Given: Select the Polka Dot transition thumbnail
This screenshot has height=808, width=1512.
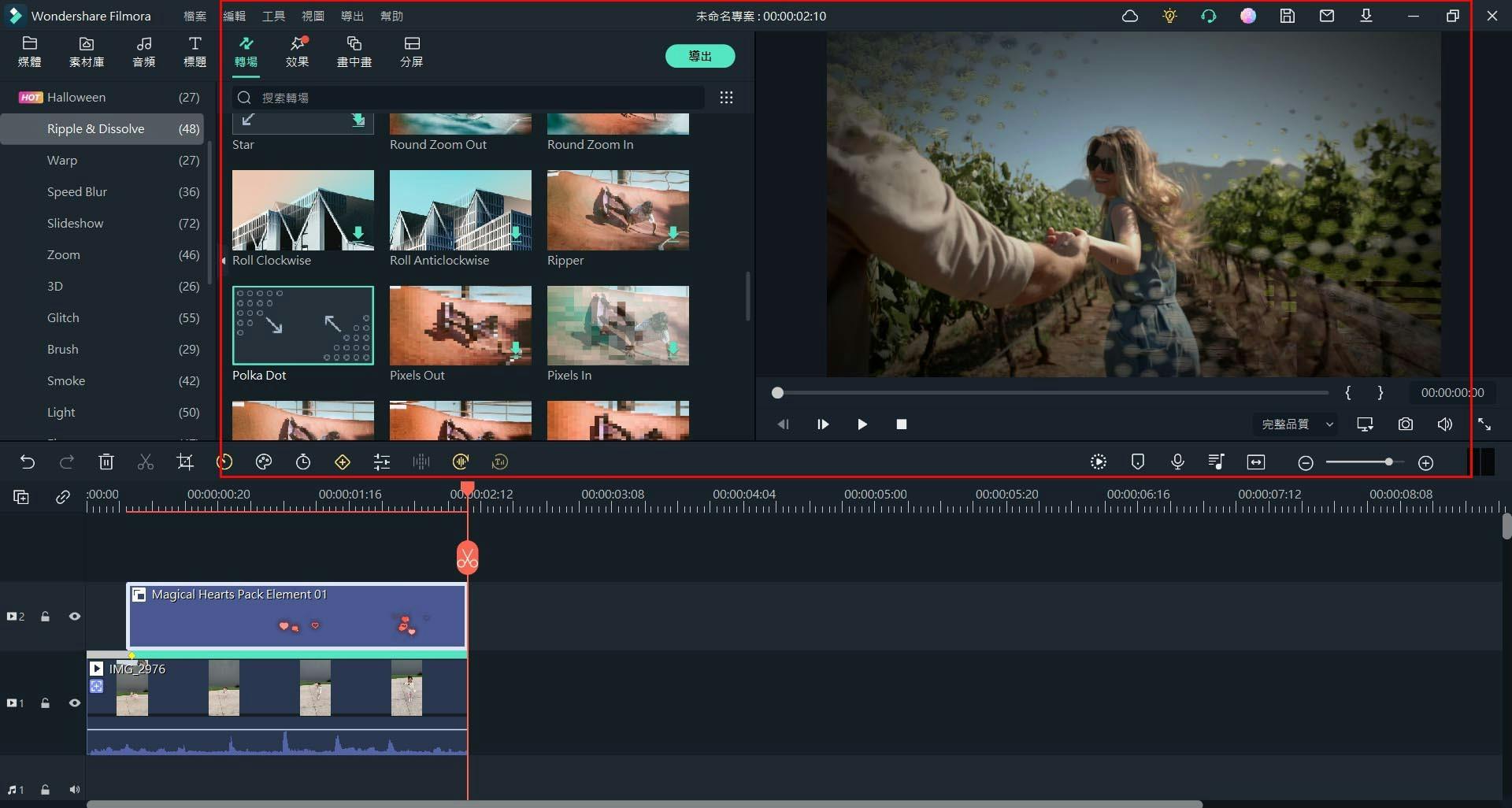Looking at the screenshot, I should pyautogui.click(x=303, y=325).
